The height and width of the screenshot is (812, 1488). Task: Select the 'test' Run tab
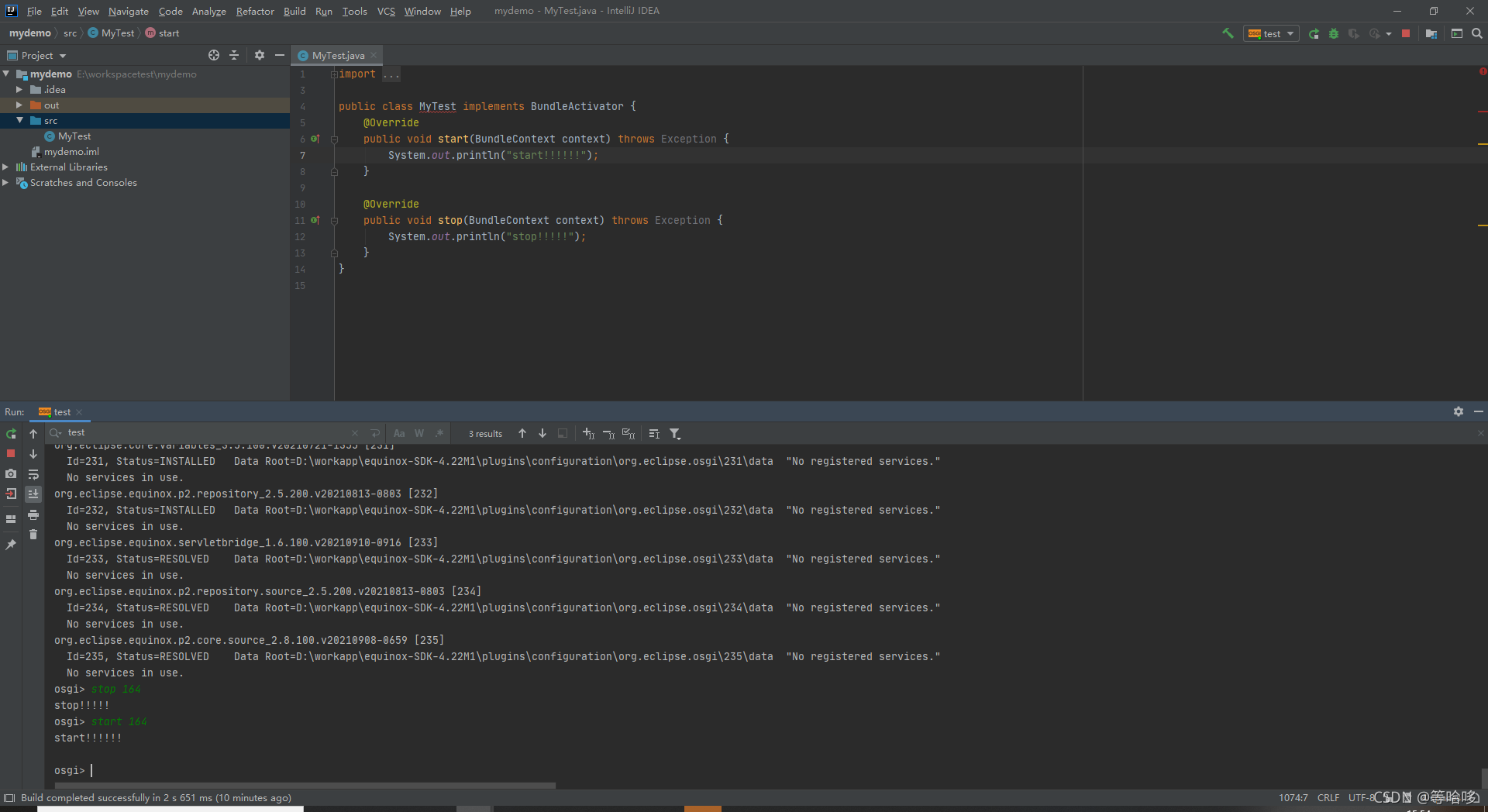coord(60,411)
